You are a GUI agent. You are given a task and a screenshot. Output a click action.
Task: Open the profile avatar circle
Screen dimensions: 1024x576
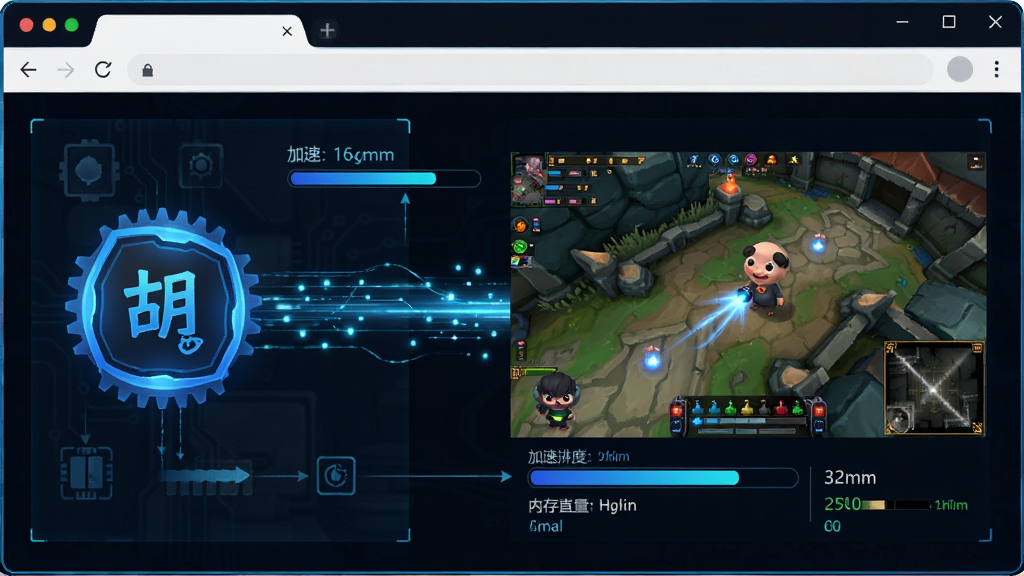tap(959, 69)
